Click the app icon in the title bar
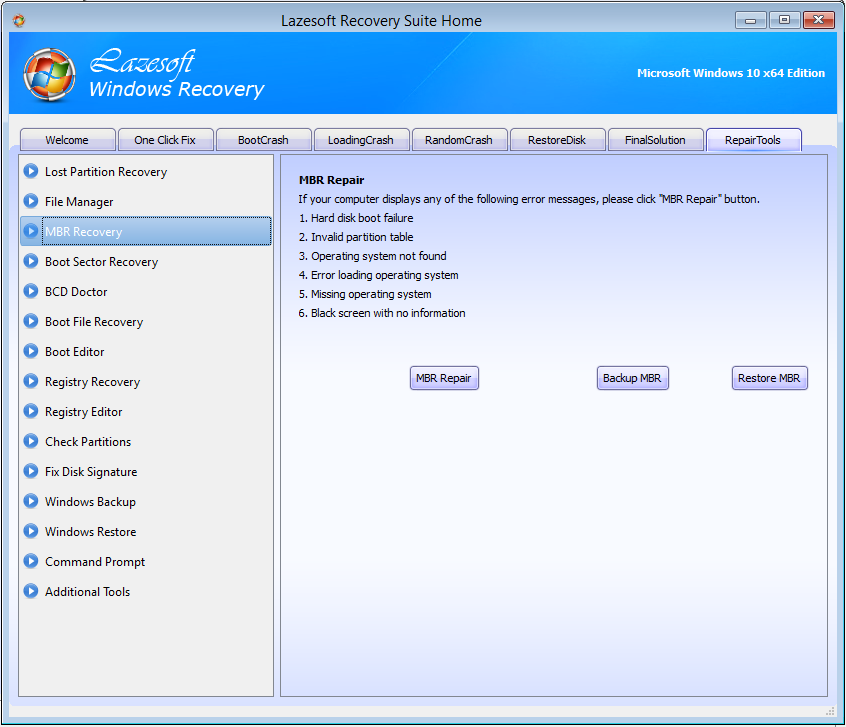The height and width of the screenshot is (727, 846). (19, 21)
